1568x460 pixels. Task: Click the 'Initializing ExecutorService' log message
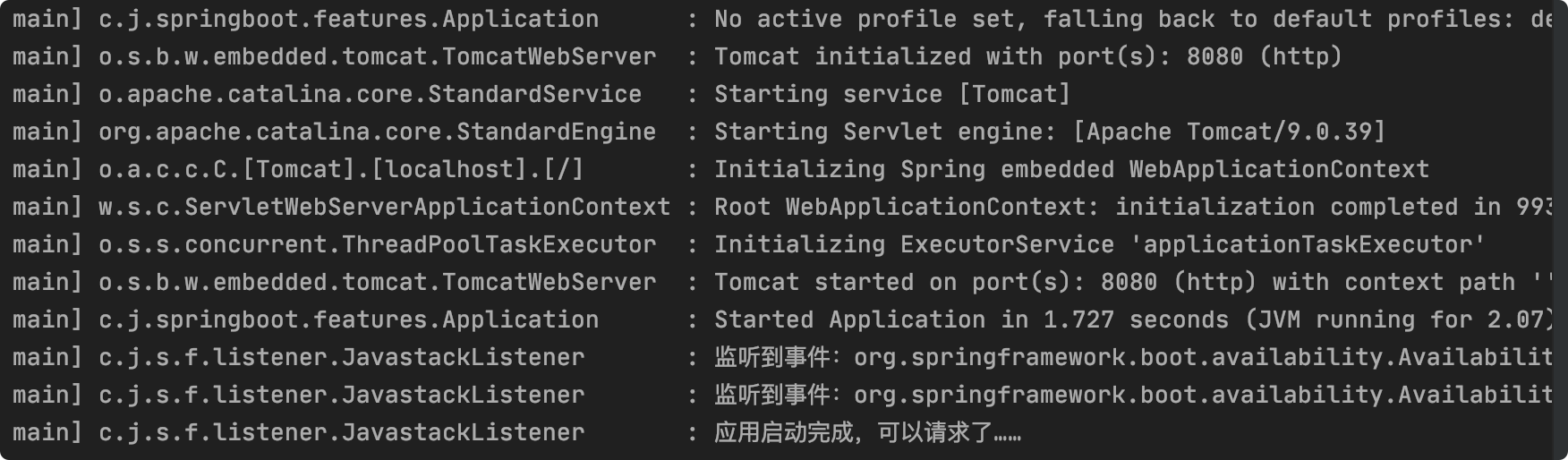click(x=1099, y=244)
